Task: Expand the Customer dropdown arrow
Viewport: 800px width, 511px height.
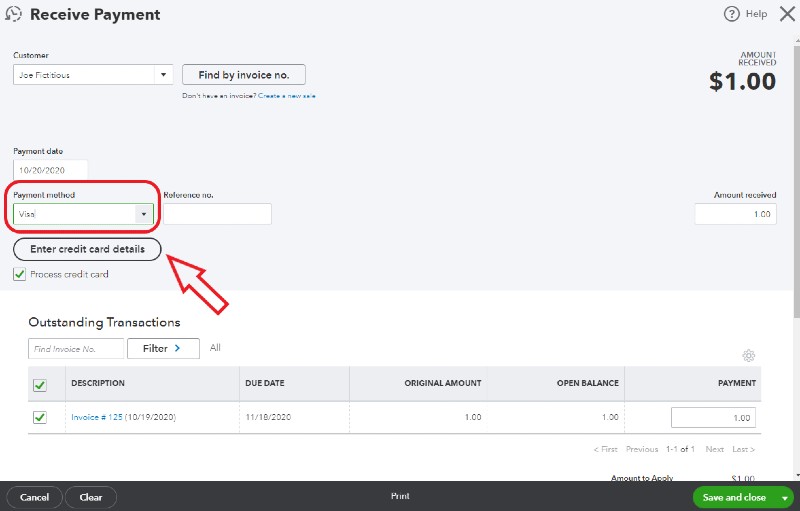Action: tap(163, 74)
